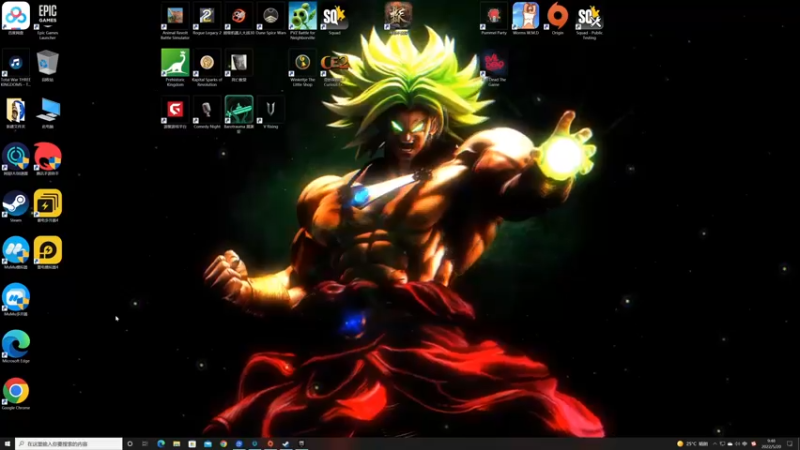
Task: Open the Recycle Bin desktop icon
Action: 47,66
